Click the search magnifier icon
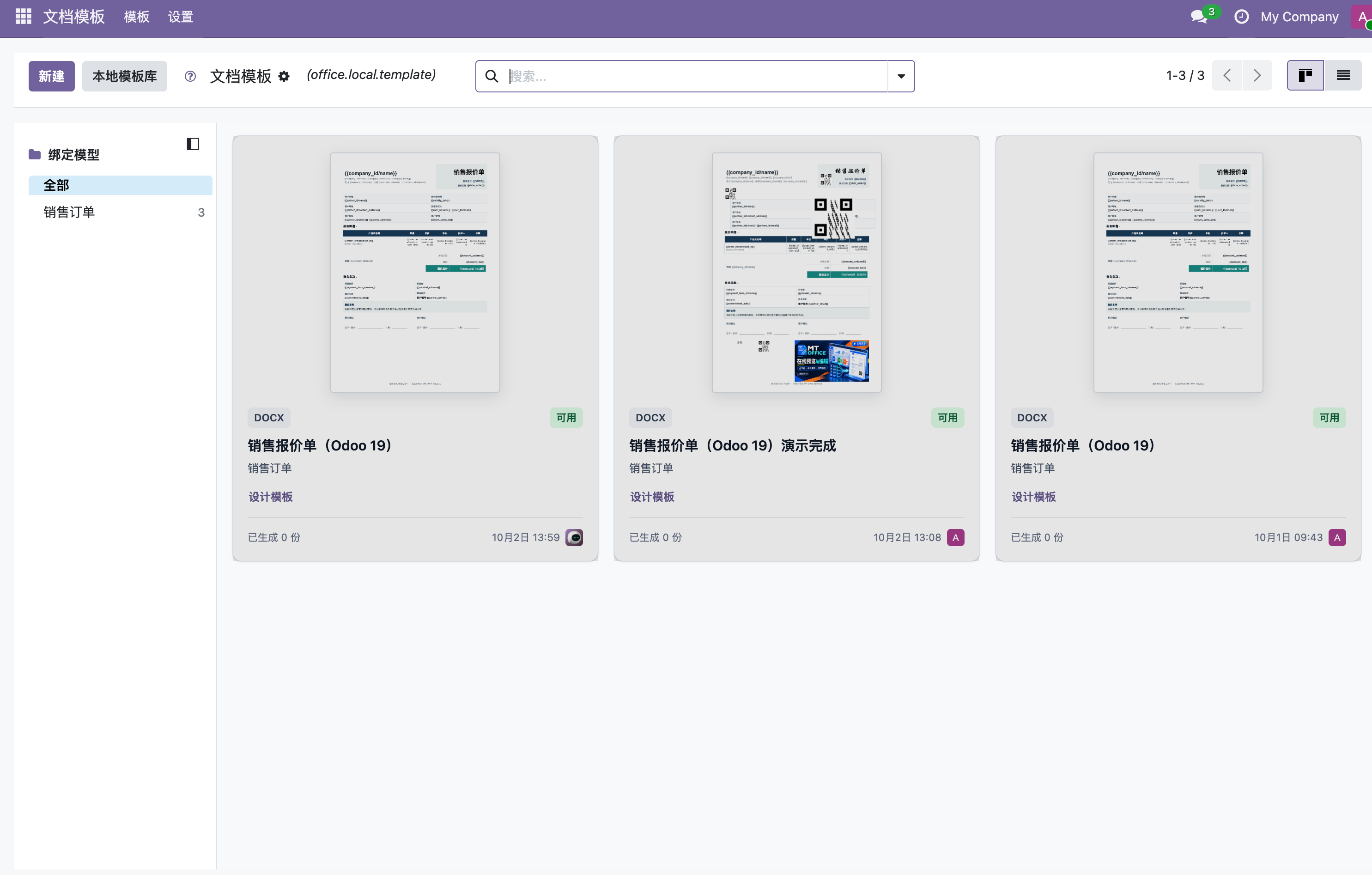Viewport: 1372px width, 875px height. click(x=491, y=76)
